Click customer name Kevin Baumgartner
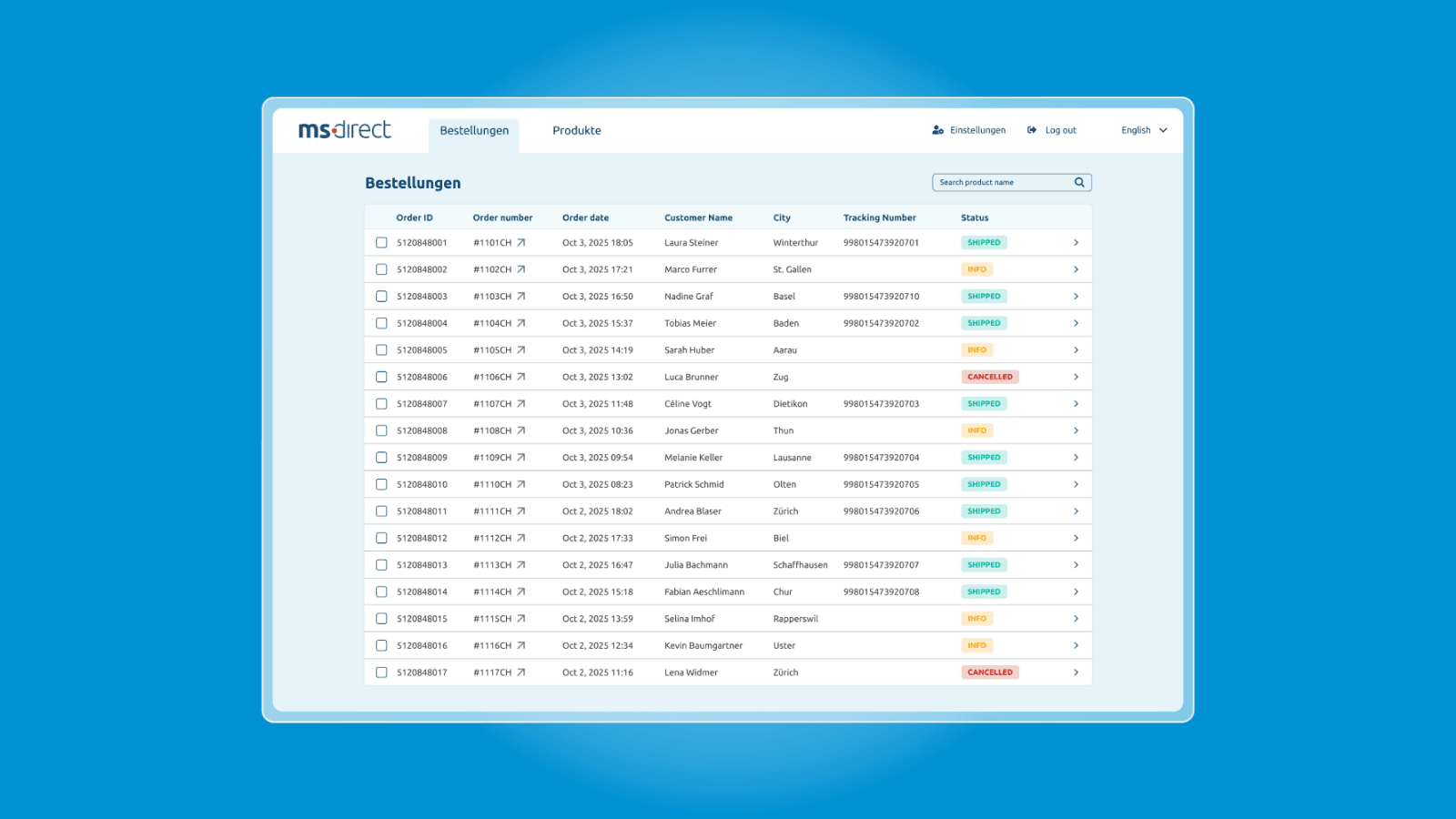This screenshot has height=819, width=1456. (x=703, y=645)
